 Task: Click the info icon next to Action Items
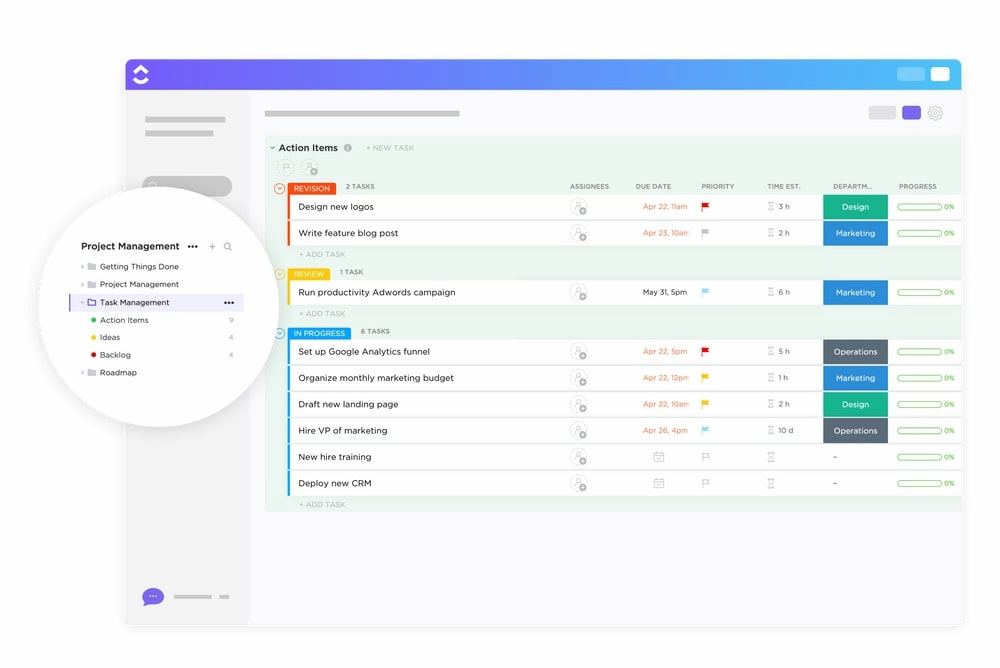tap(346, 147)
